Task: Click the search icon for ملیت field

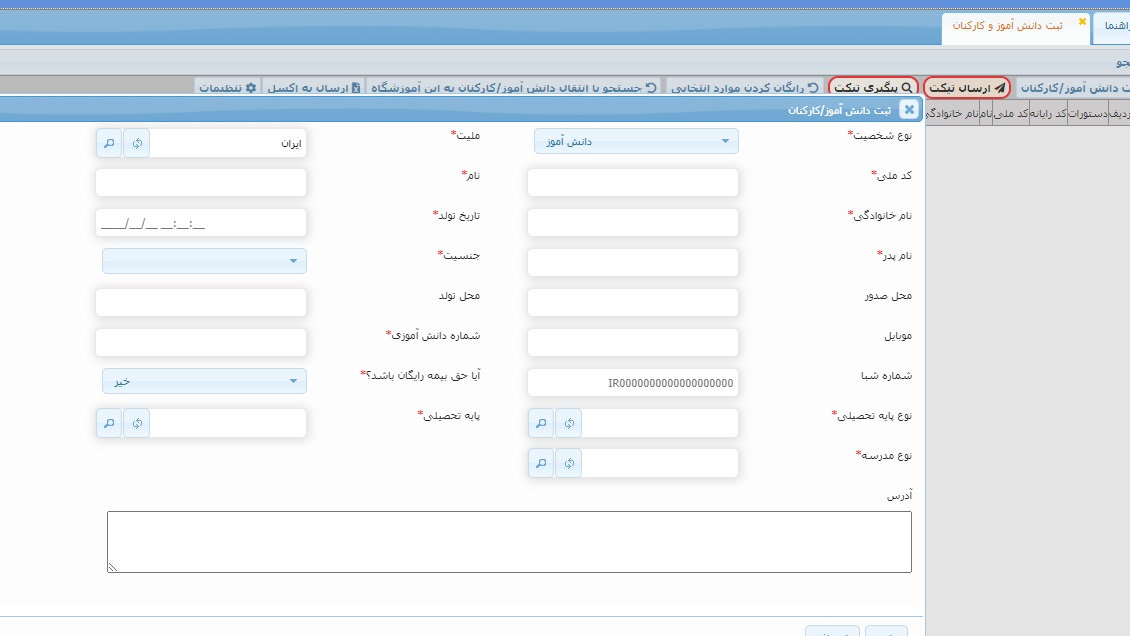Action: (x=109, y=143)
